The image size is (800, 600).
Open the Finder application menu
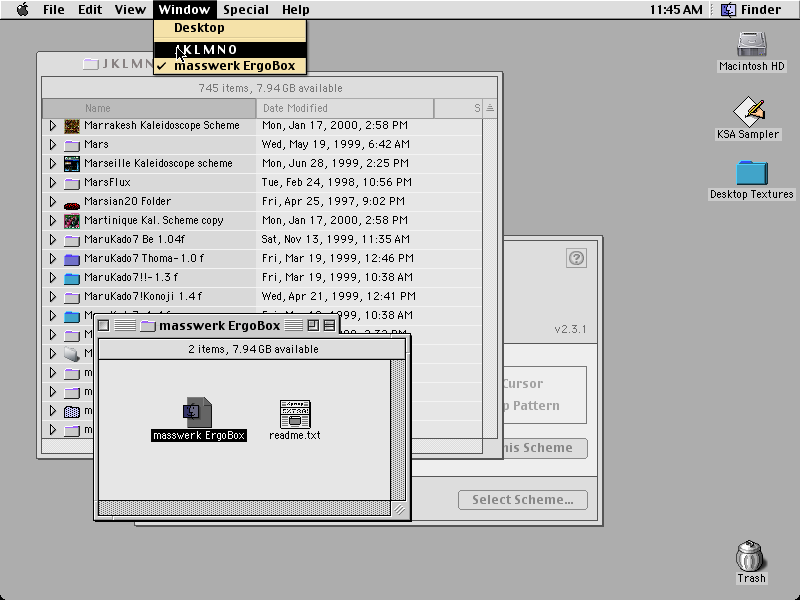[751, 9]
